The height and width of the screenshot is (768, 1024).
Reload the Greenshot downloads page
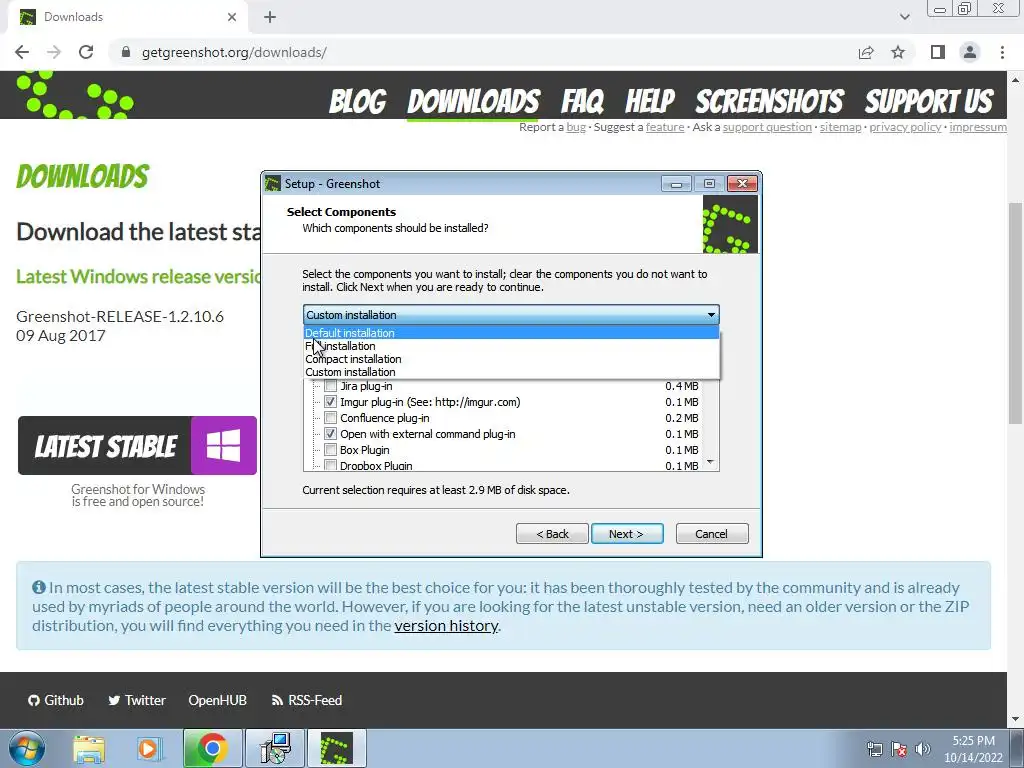pyautogui.click(x=86, y=52)
